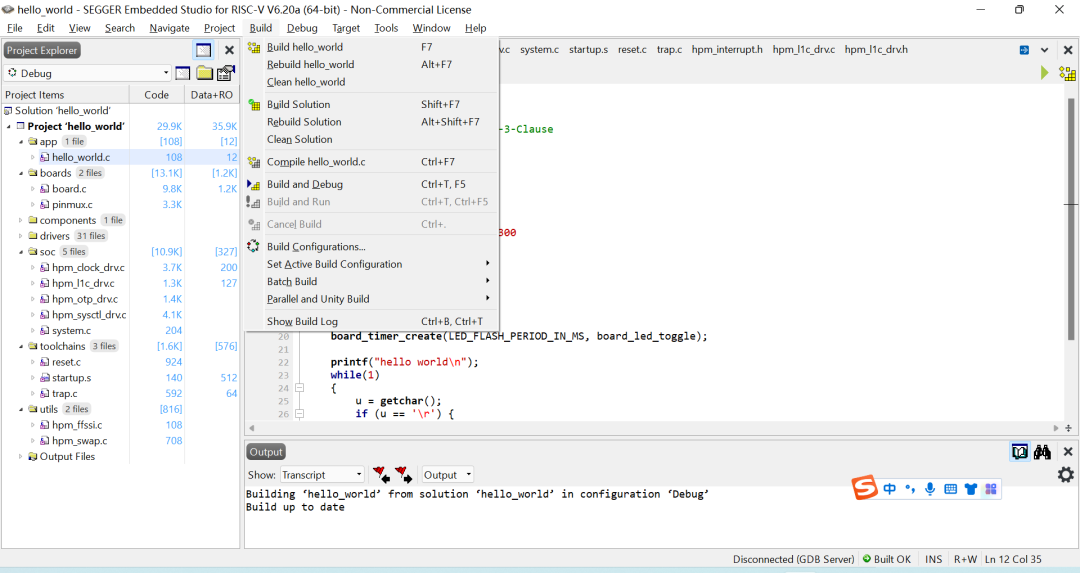
Task: Select Solution 'hello_world' tree node
Action: 63,111
